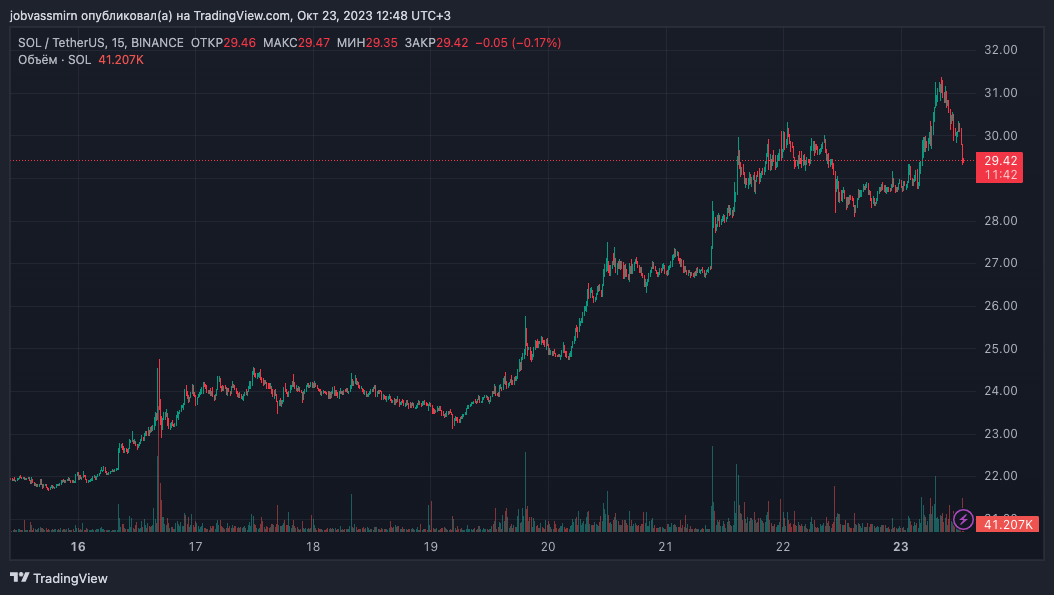Image resolution: width=1054 pixels, height=595 pixels.
Task: Click the 27.00 price axis label
Action: (1001, 263)
